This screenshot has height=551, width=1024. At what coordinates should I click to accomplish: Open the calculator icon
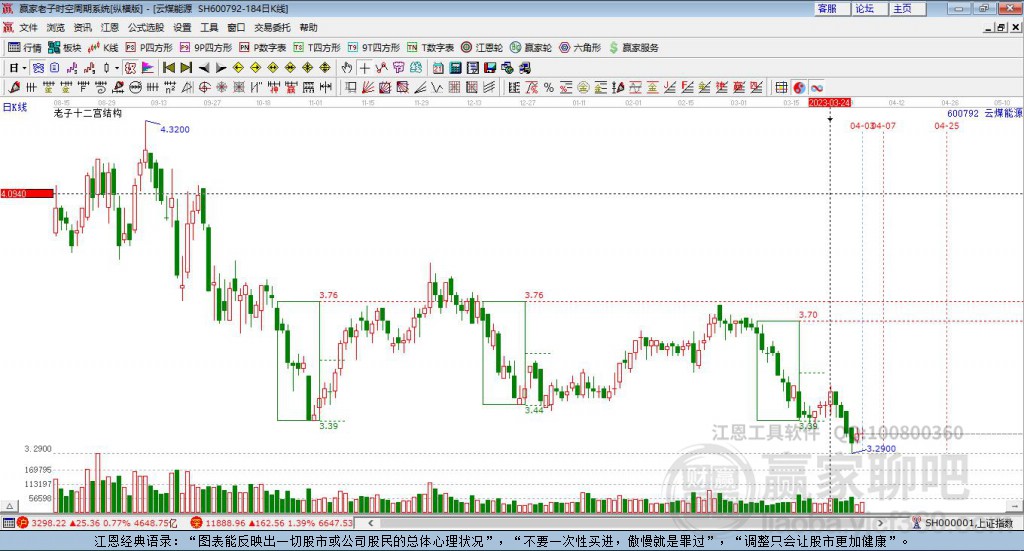(x=456, y=68)
